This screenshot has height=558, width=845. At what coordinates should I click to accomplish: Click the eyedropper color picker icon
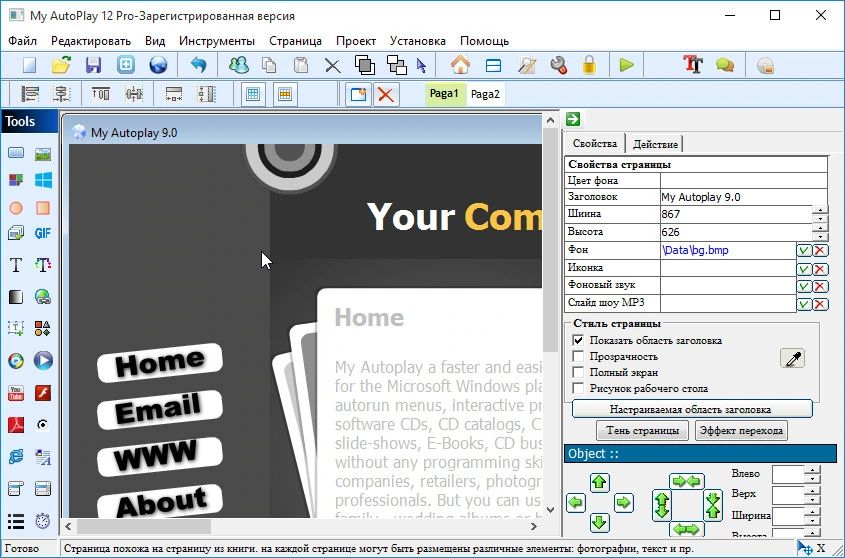[x=792, y=359]
